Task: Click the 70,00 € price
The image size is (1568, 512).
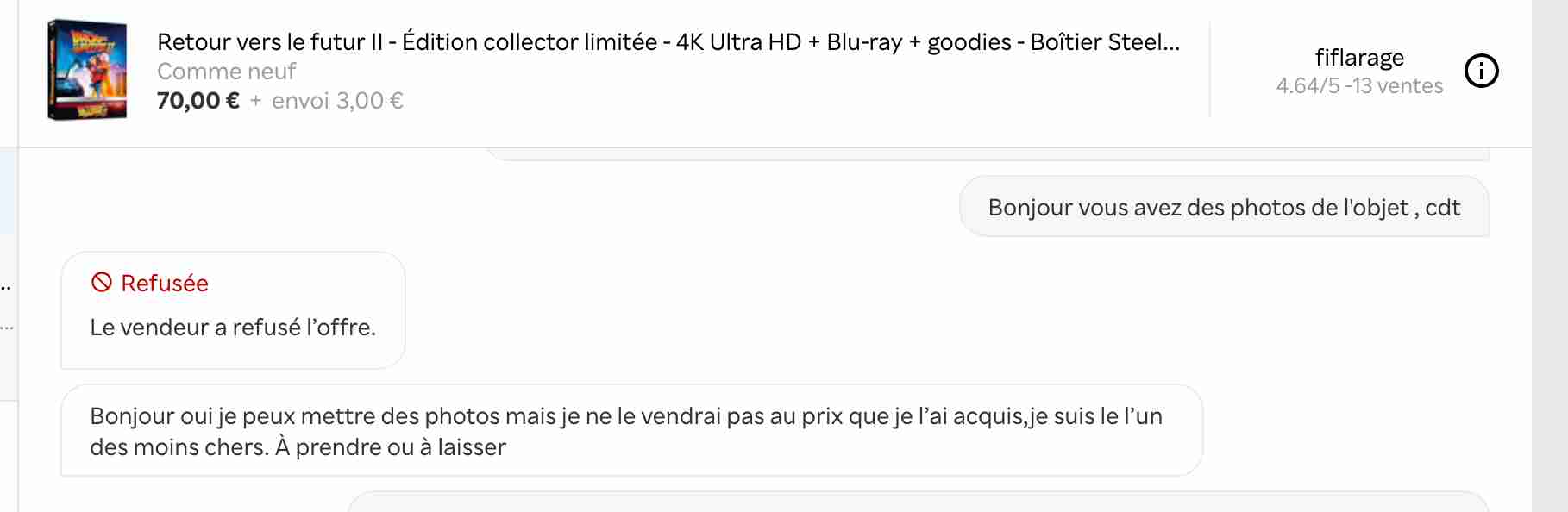Action: click(x=198, y=101)
